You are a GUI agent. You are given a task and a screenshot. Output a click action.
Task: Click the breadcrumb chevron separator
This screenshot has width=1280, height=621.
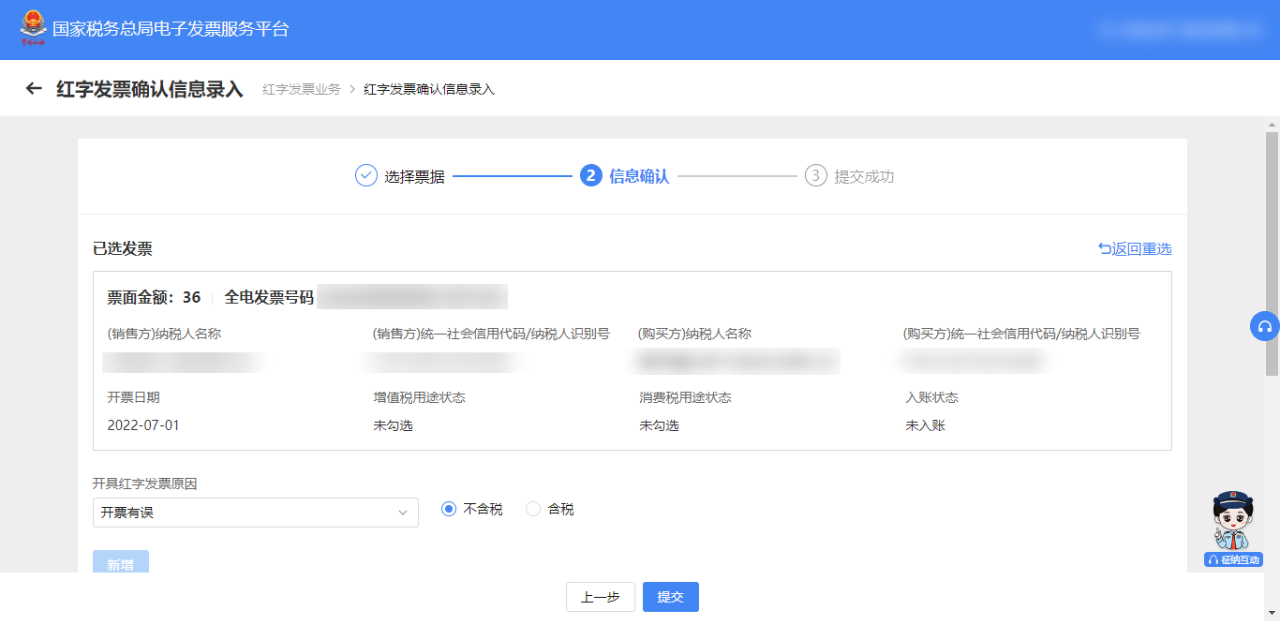(352, 90)
